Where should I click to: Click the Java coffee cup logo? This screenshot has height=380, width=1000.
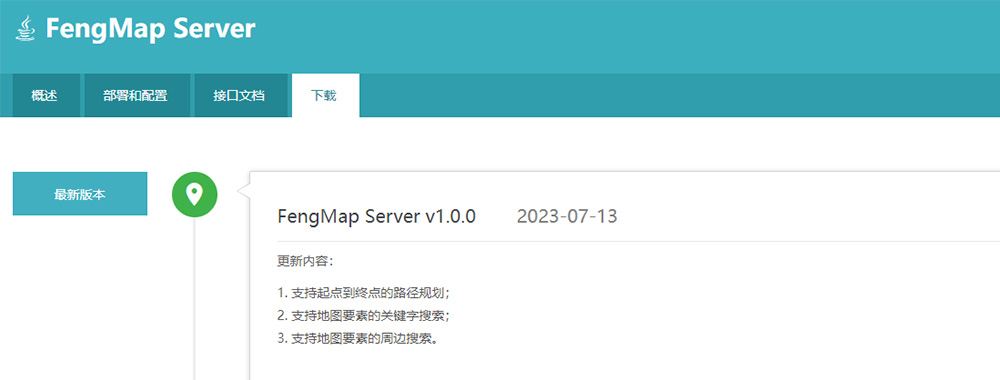click(x=26, y=29)
